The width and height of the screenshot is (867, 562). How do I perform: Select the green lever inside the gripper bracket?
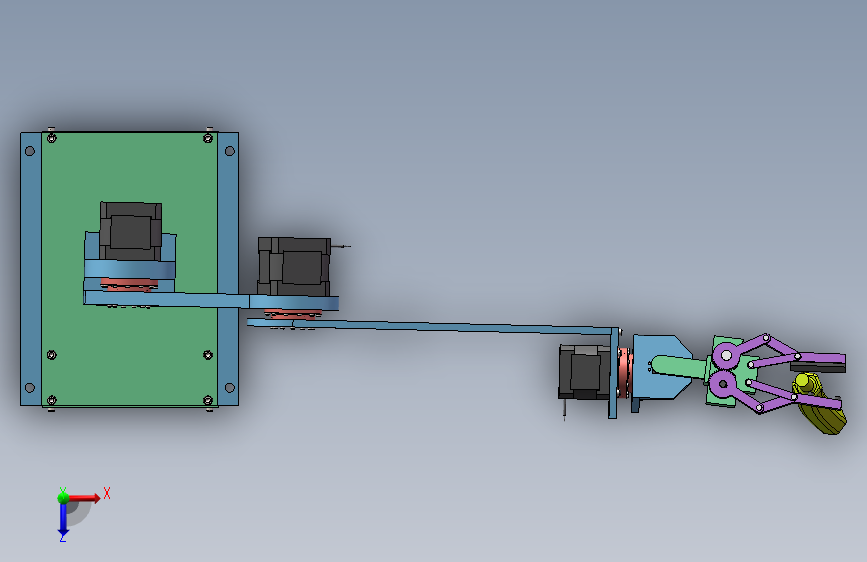click(678, 367)
